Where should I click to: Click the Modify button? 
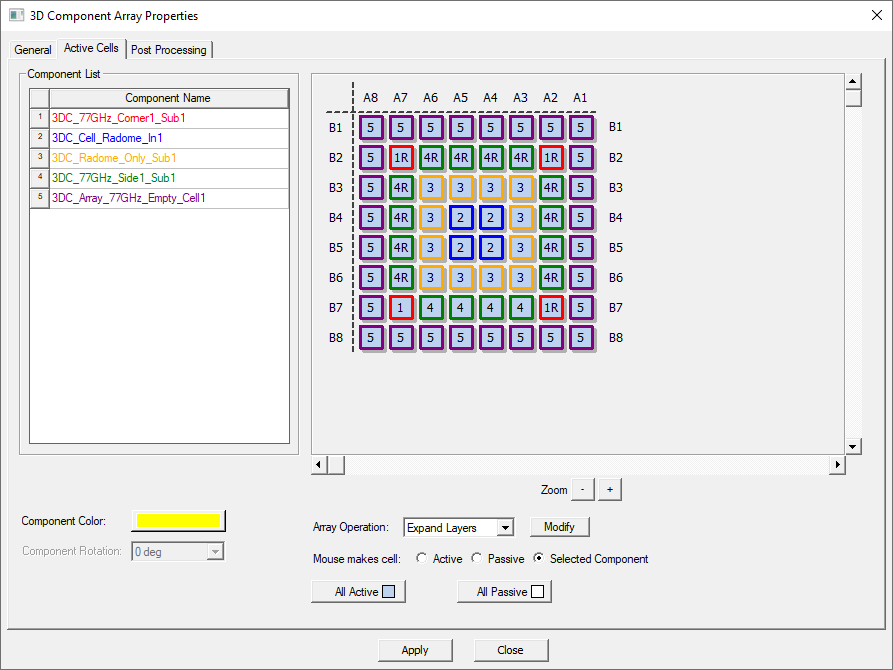[x=559, y=527]
